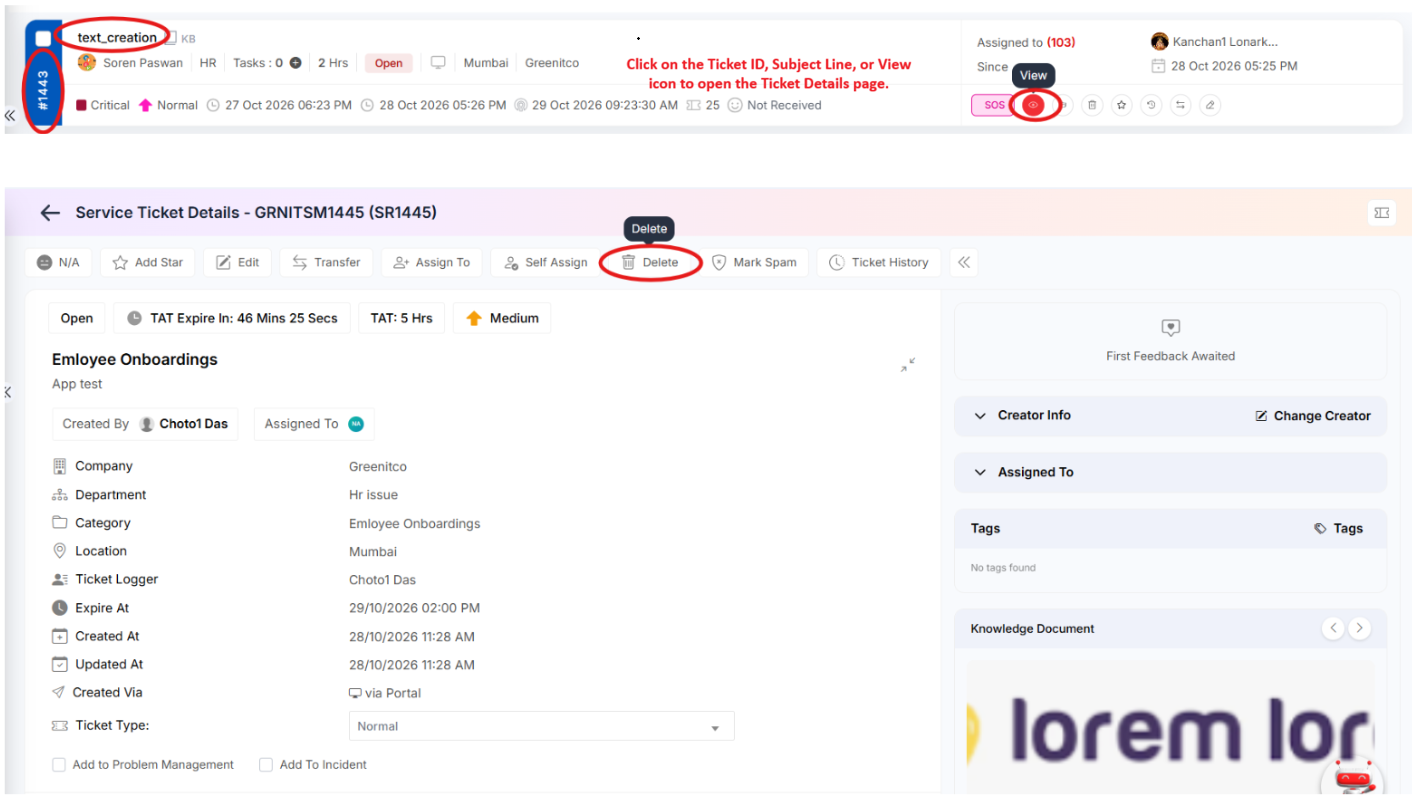1412x801 pixels.
Task: Open Ticket History
Action: point(879,262)
